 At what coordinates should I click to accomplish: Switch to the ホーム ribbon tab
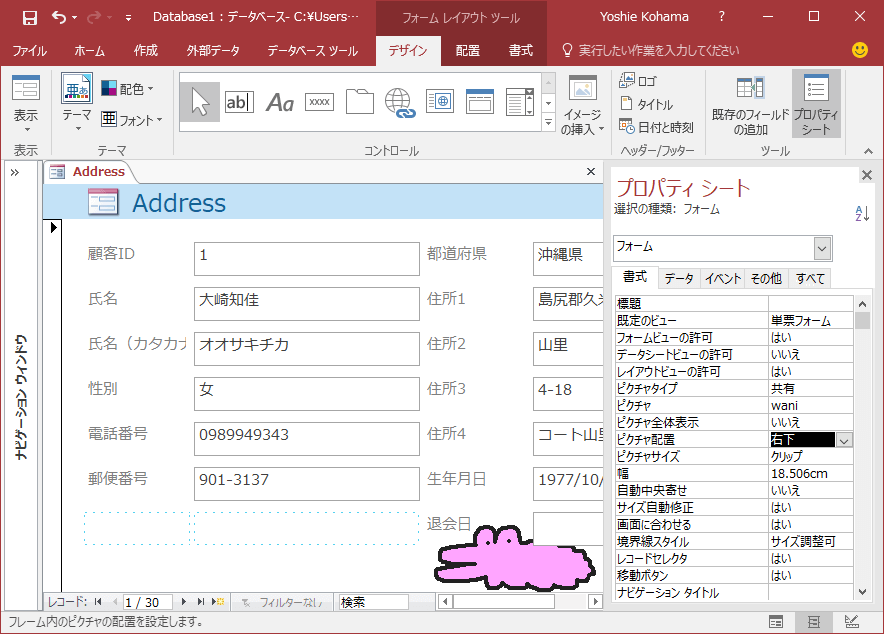[89, 51]
